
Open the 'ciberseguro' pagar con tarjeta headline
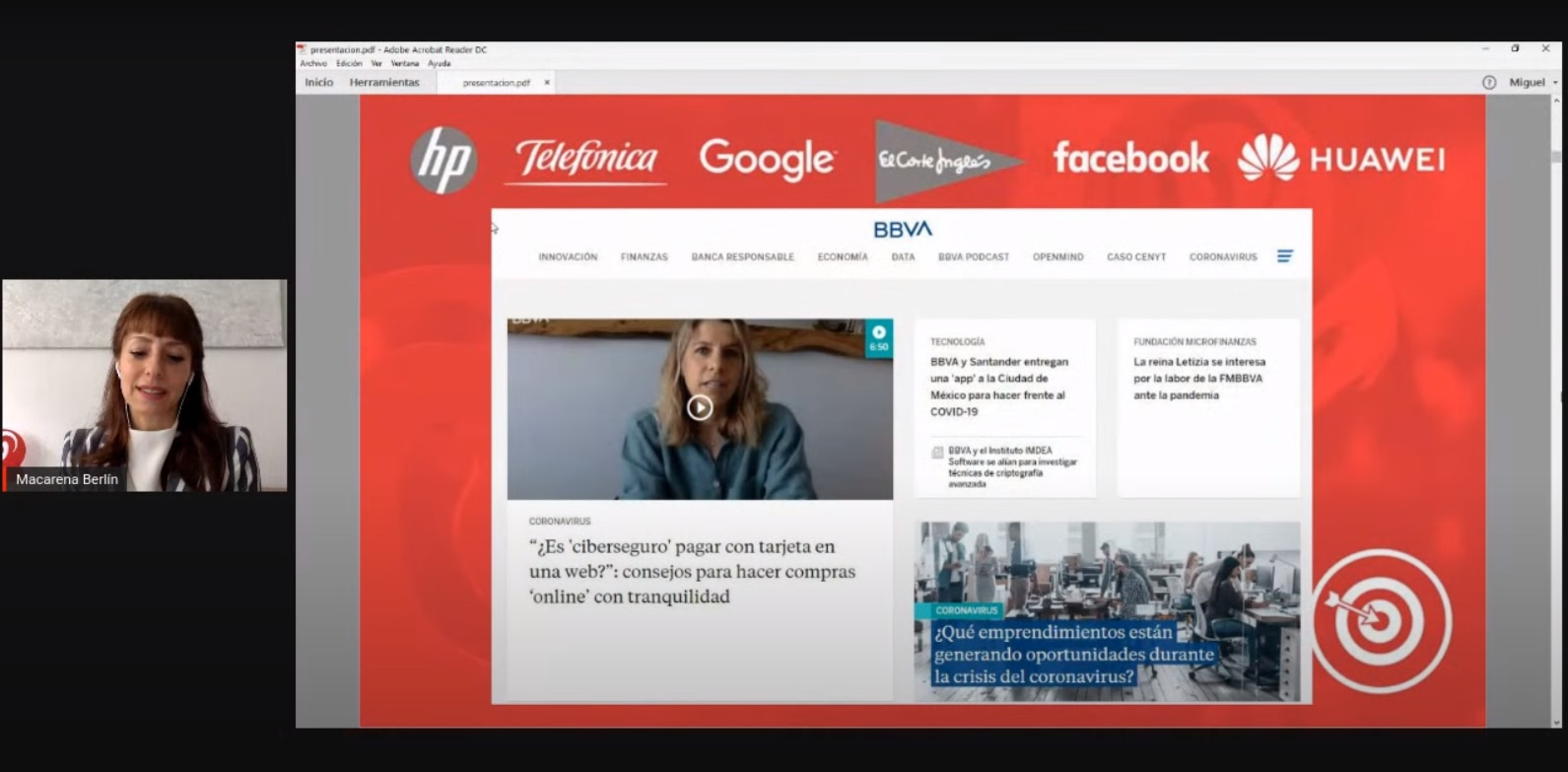(x=692, y=572)
